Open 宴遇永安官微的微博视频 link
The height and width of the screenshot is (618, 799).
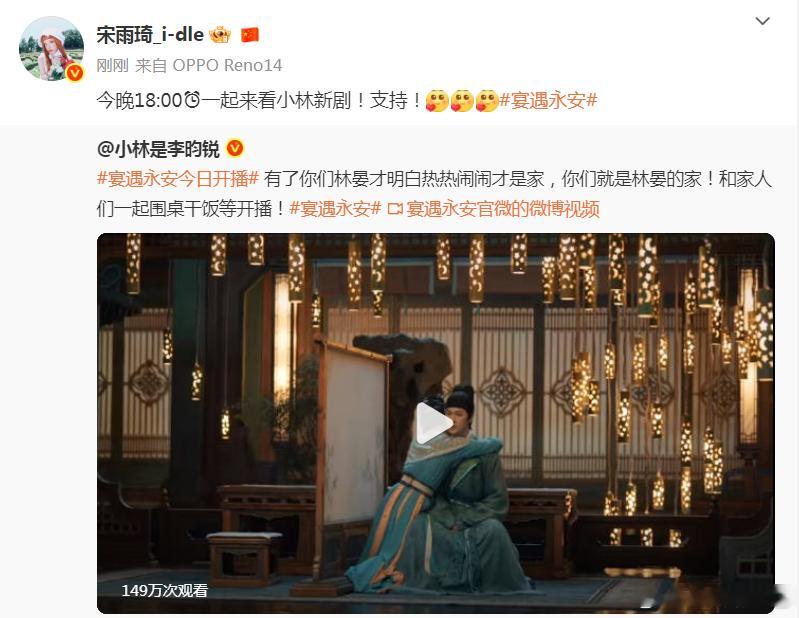pyautogui.click(x=502, y=209)
